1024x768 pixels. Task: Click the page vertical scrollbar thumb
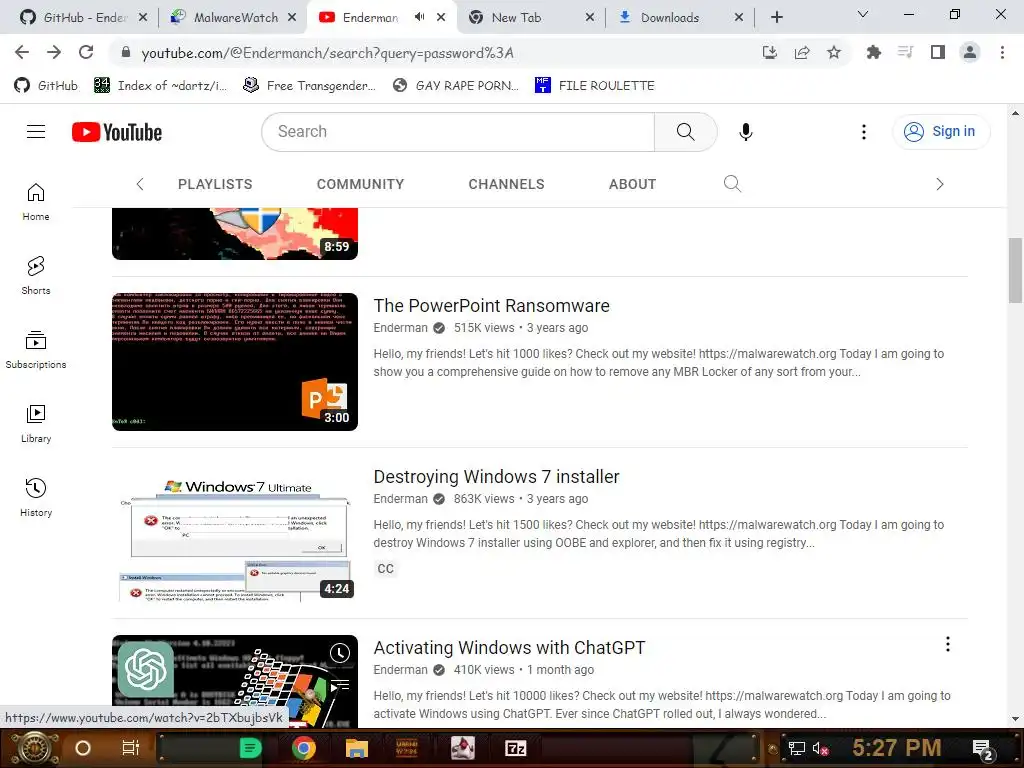(1015, 270)
